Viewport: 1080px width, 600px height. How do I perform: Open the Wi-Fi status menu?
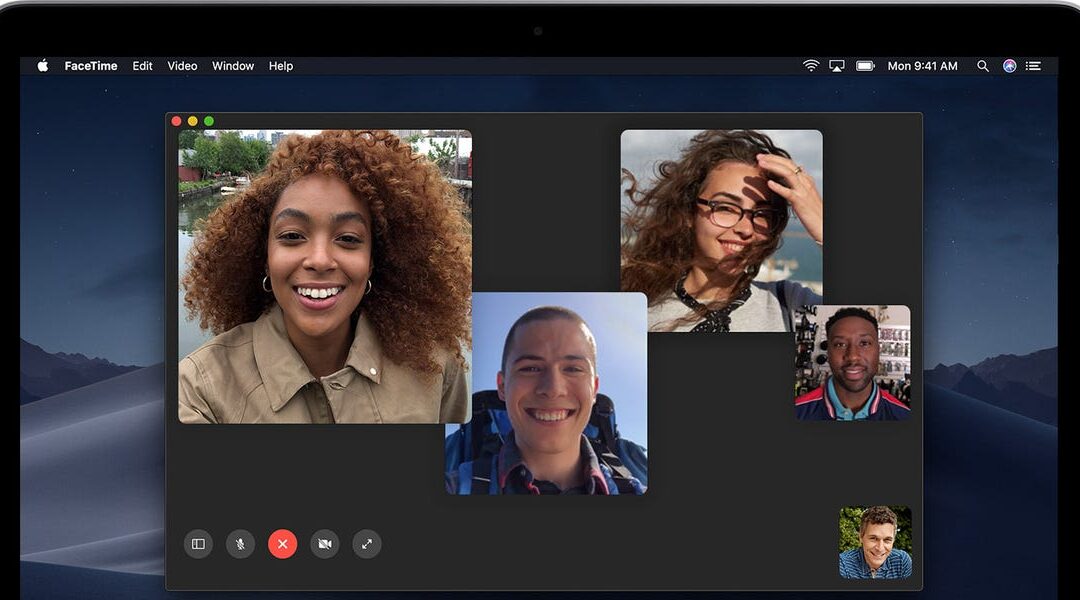tap(810, 66)
